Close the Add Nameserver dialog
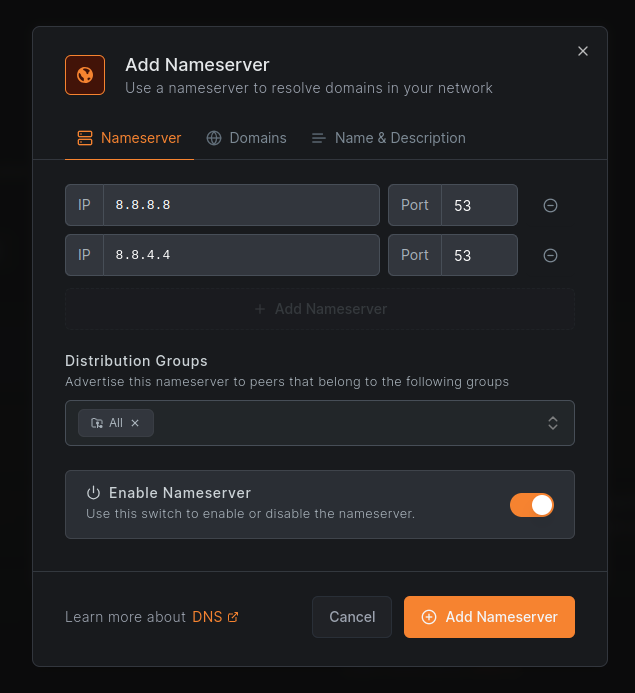 583,51
